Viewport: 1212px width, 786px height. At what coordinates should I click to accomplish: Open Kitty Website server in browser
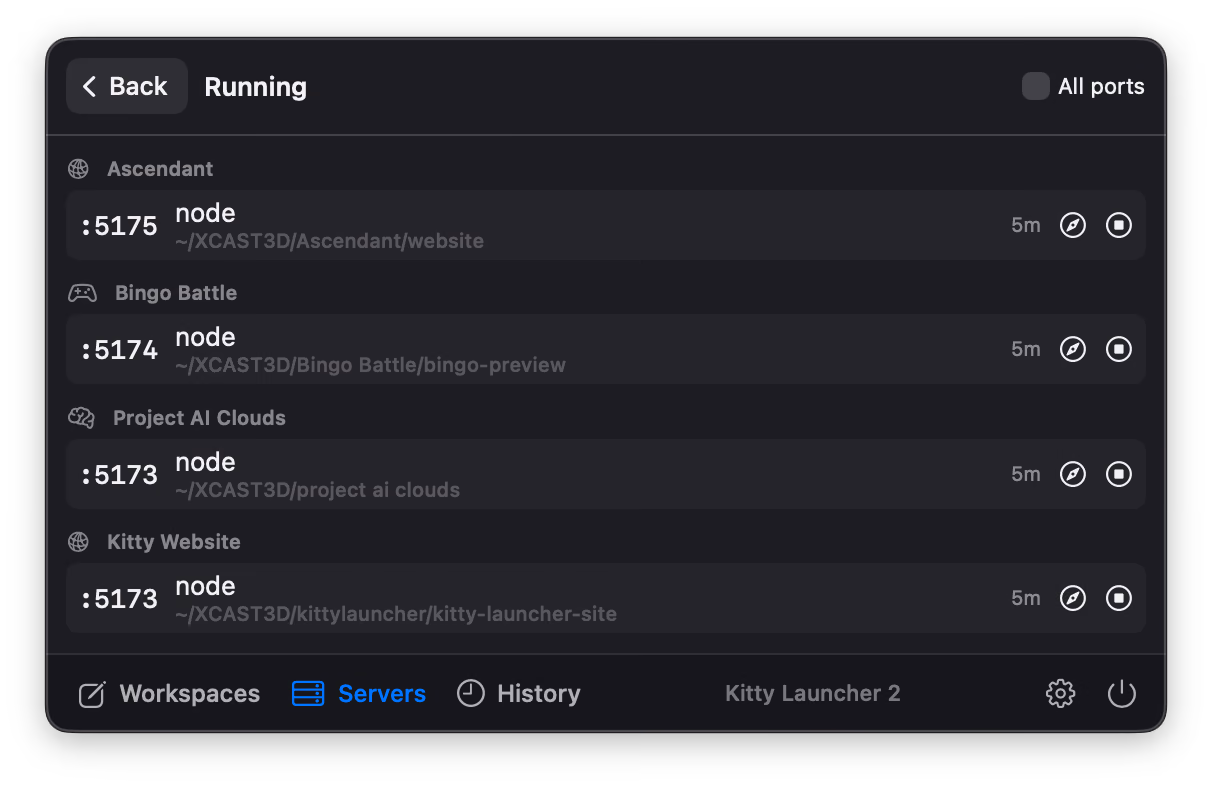pyautogui.click(x=1073, y=598)
